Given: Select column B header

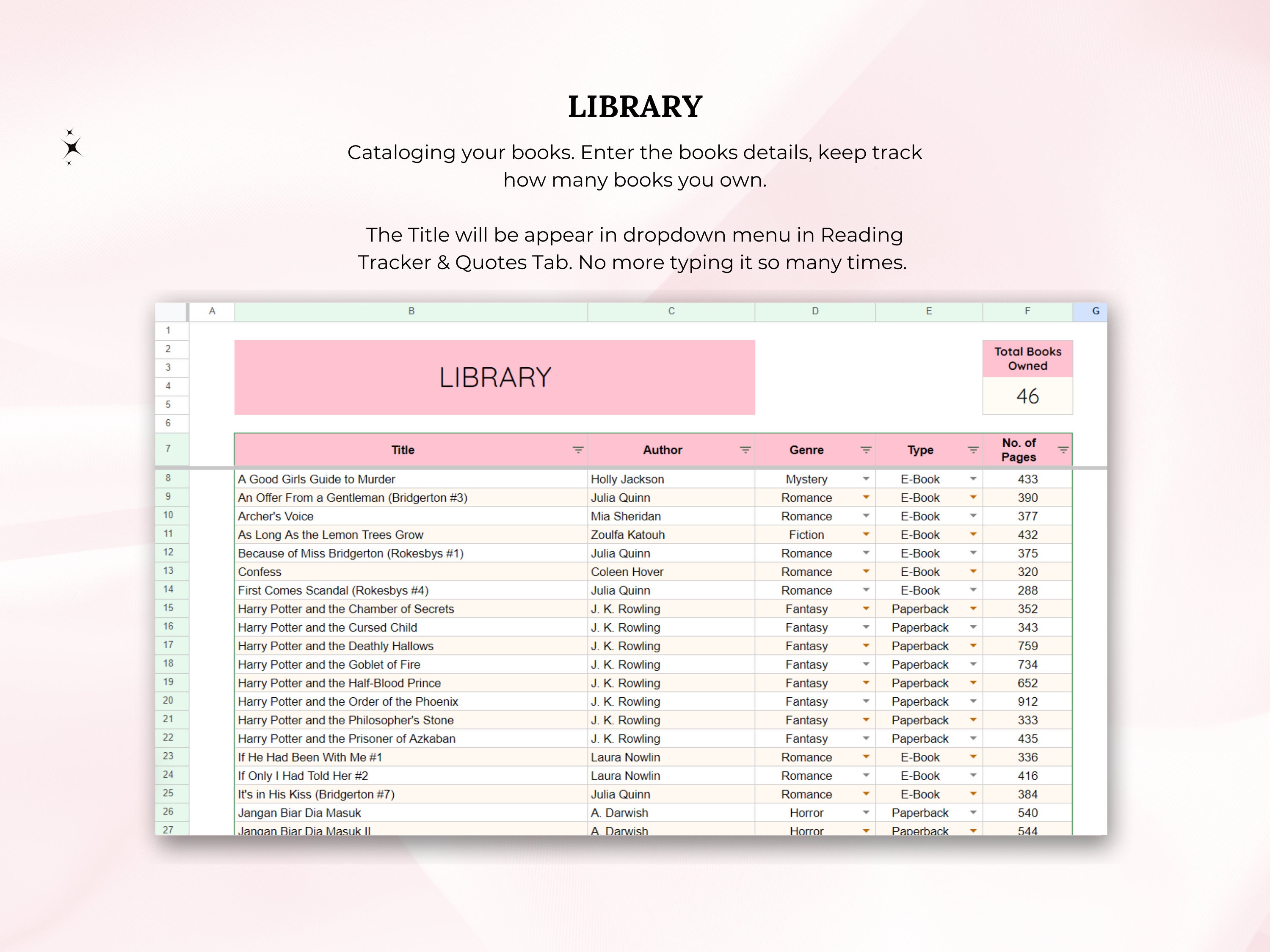Looking at the screenshot, I should coord(411,311).
